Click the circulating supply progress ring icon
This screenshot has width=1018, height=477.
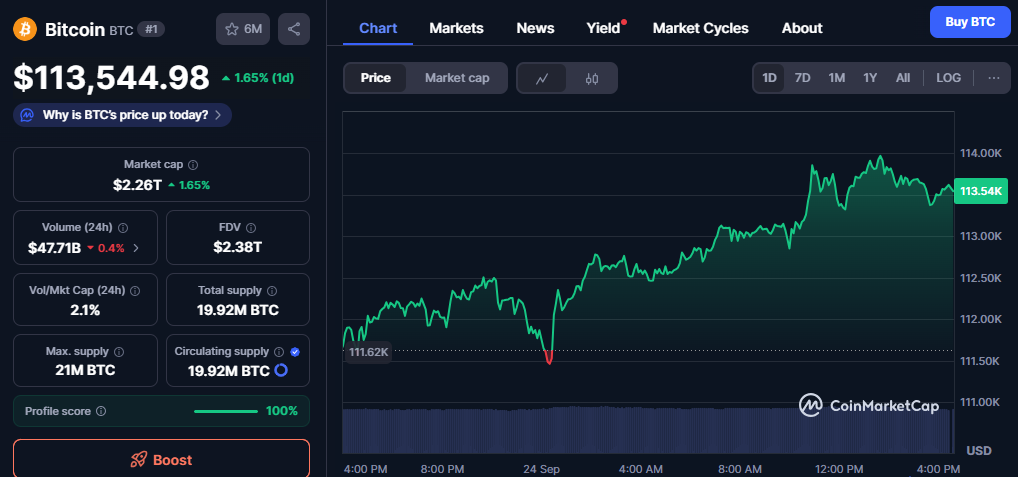281,371
